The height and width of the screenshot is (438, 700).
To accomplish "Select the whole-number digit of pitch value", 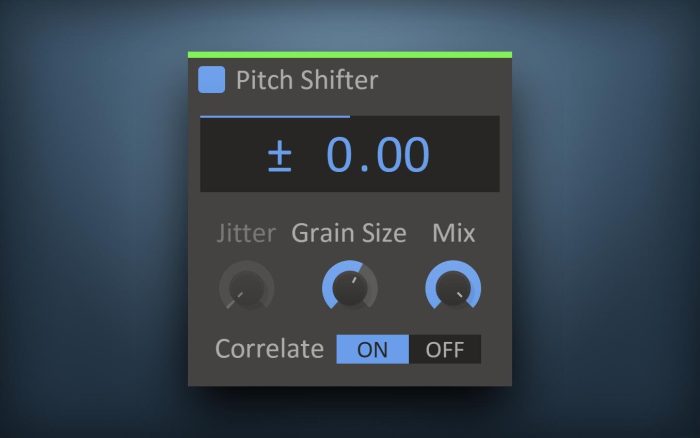I will (x=340, y=154).
